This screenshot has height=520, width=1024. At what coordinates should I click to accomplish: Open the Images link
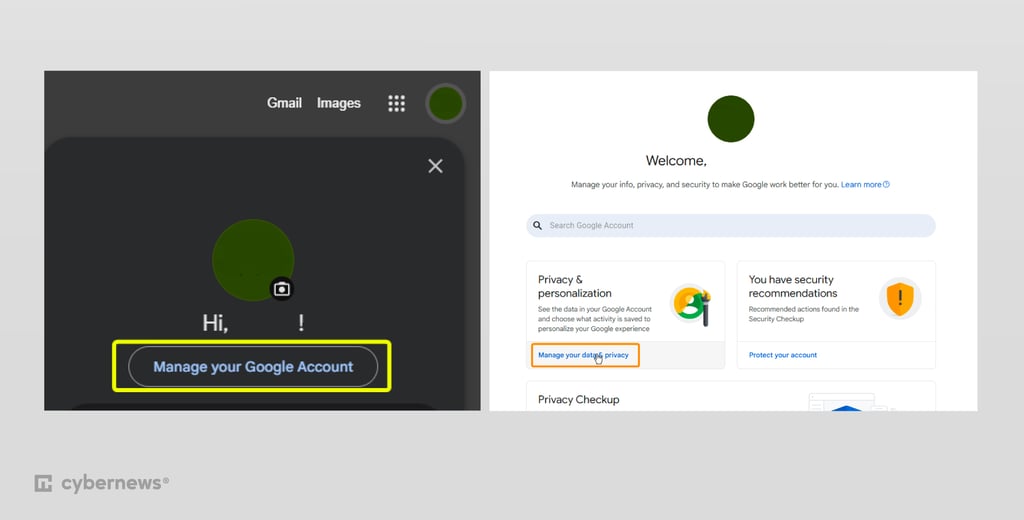point(338,103)
